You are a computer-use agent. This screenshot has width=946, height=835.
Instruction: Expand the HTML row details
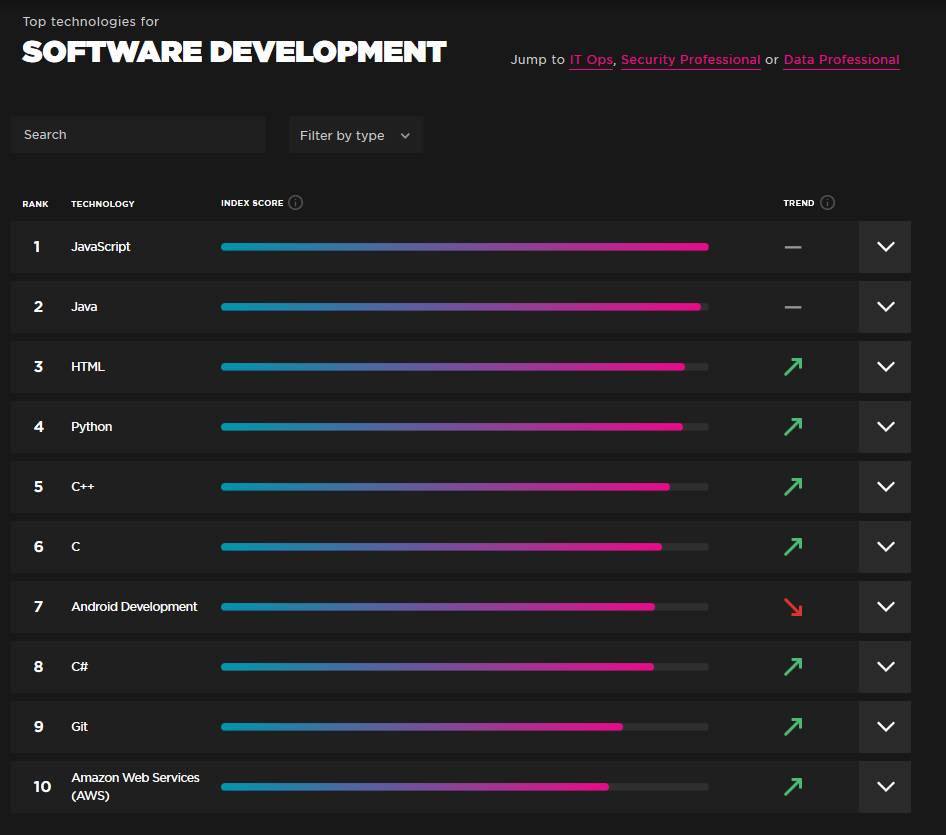coord(885,367)
